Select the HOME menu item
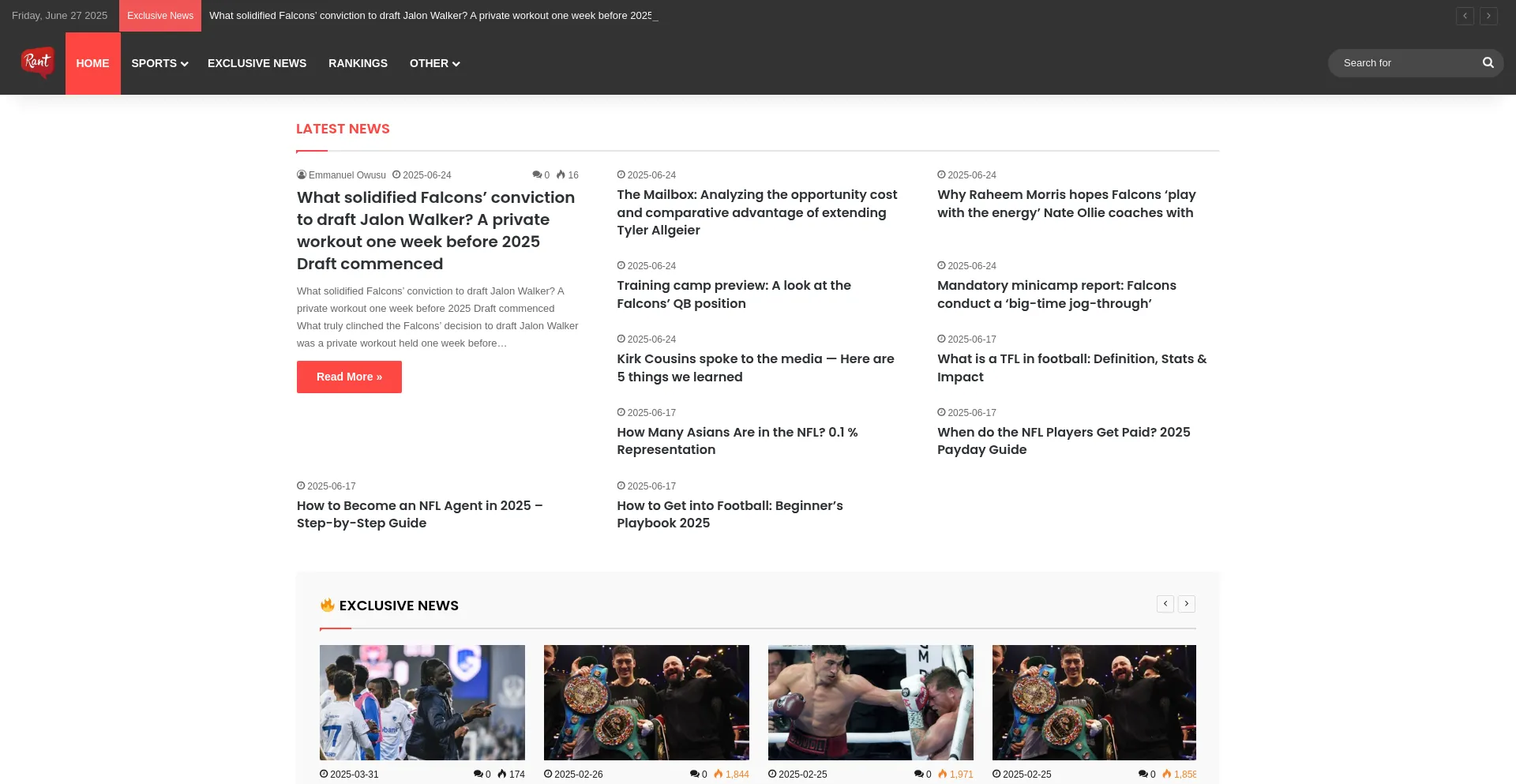The width and height of the screenshot is (1516, 784). pyautogui.click(x=92, y=63)
